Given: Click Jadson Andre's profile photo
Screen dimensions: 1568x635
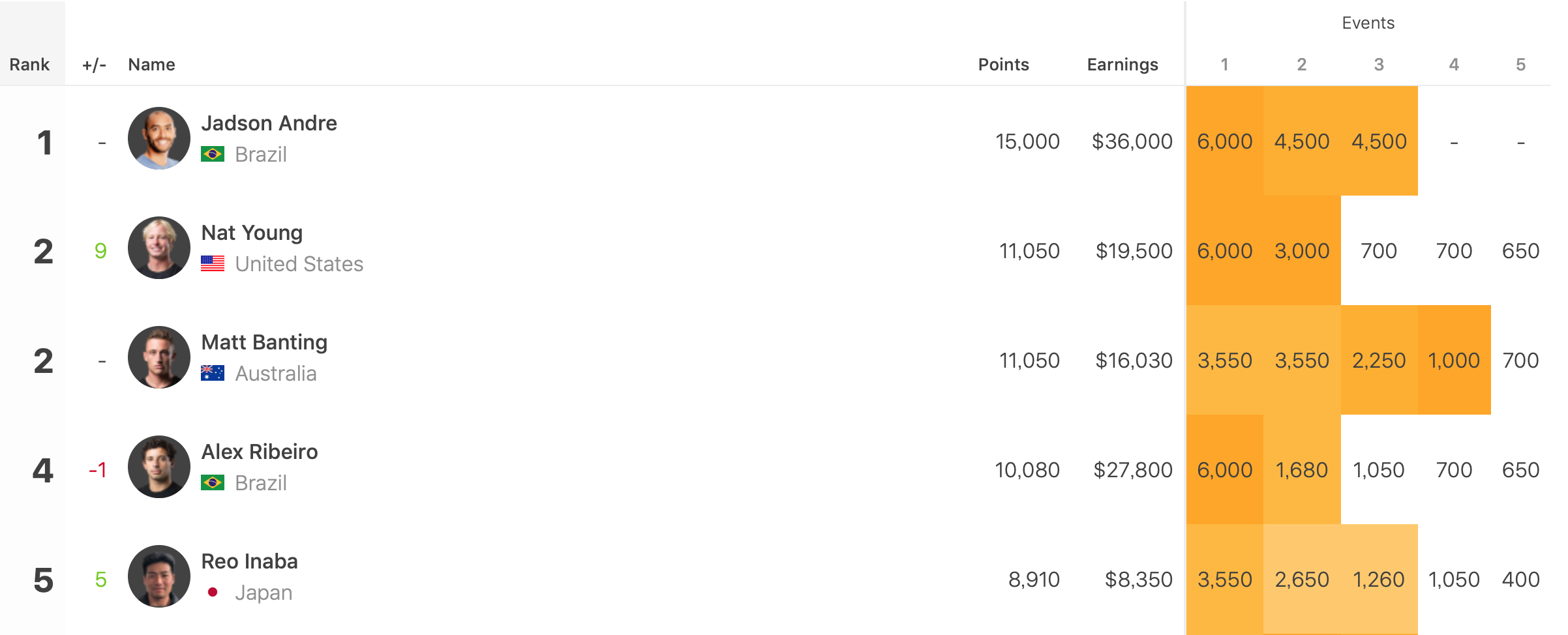Looking at the screenshot, I should pyautogui.click(x=159, y=138).
